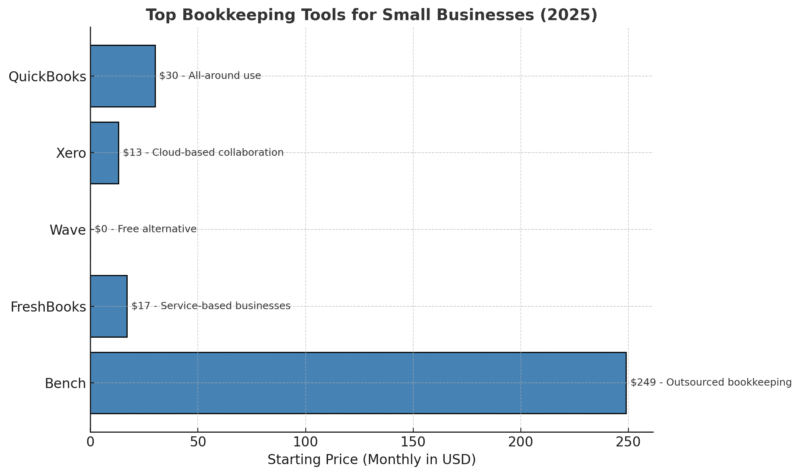Click the x-axis tick label 250
Viewport: 800px width, 475px height.
(x=628, y=442)
